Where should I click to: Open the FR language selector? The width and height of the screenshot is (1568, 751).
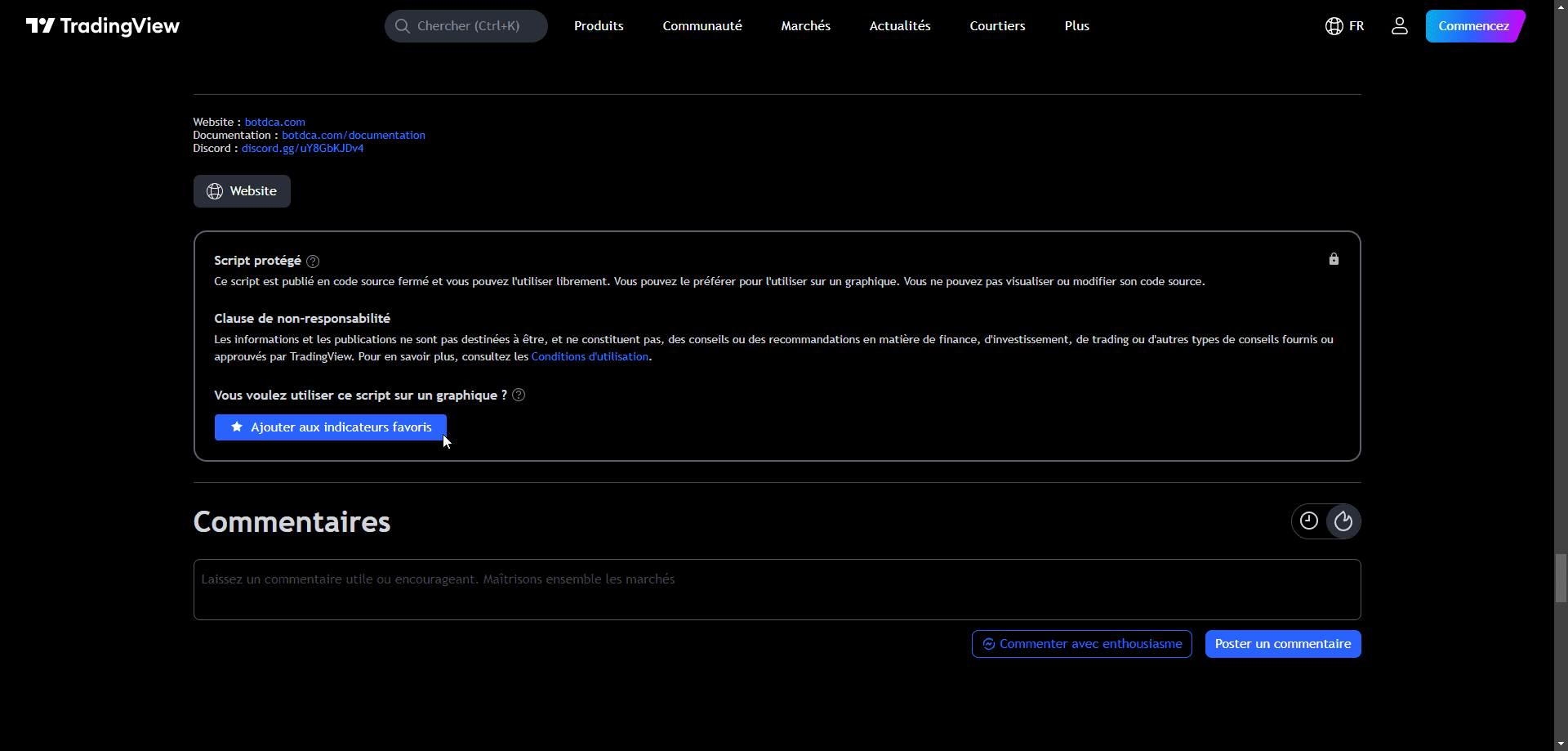(1344, 26)
